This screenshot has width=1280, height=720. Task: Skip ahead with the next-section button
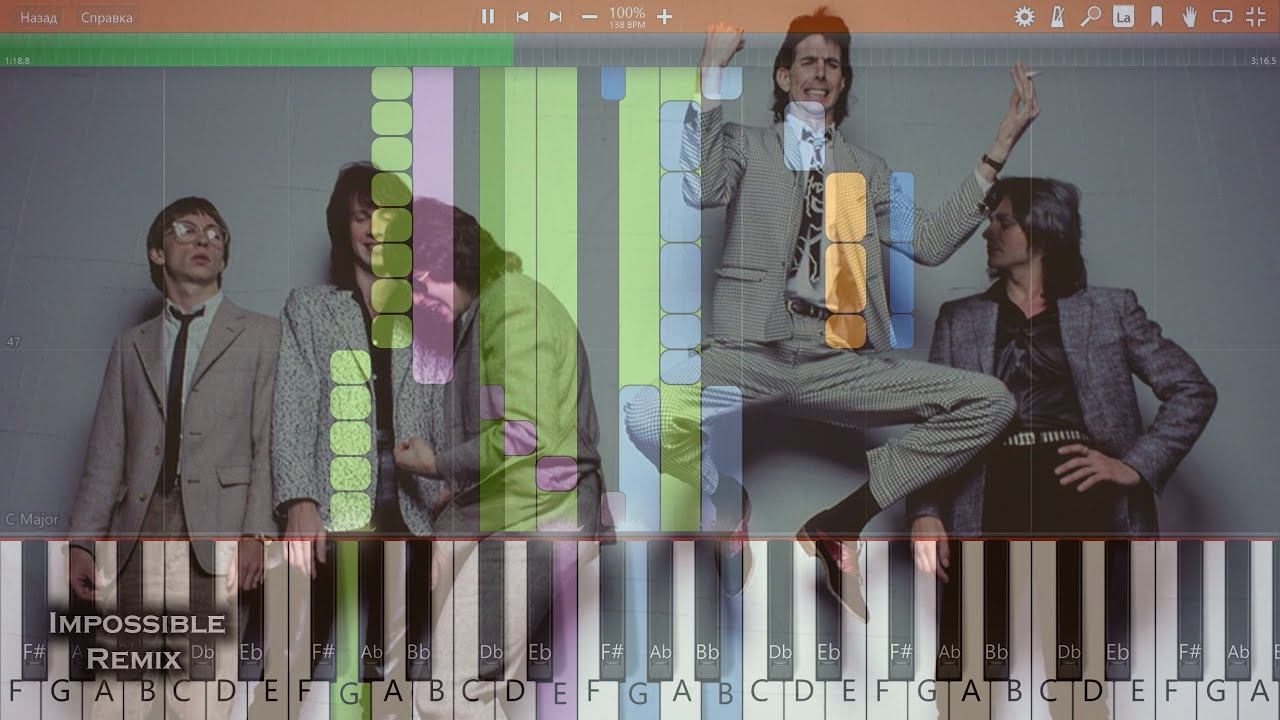coord(555,16)
